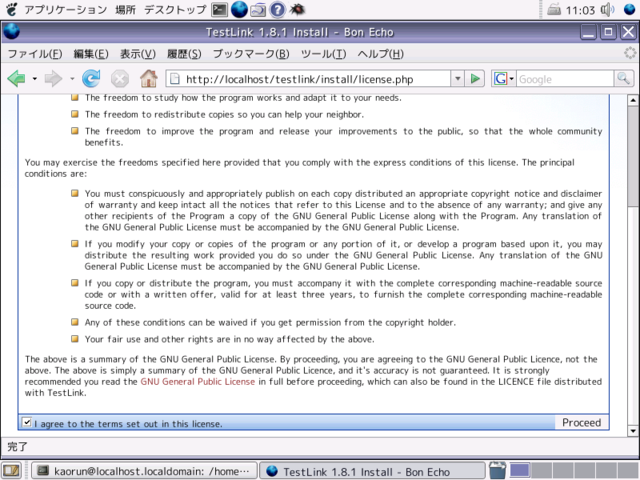Go back with the green arrow button
The image size is (640, 480).
[16, 78]
